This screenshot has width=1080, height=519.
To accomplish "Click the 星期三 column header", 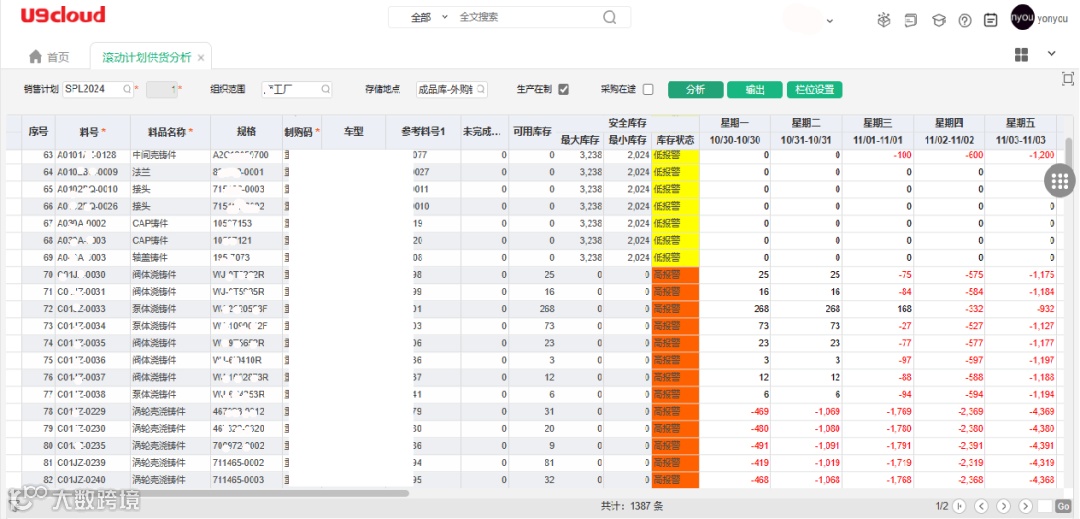I will tap(878, 123).
